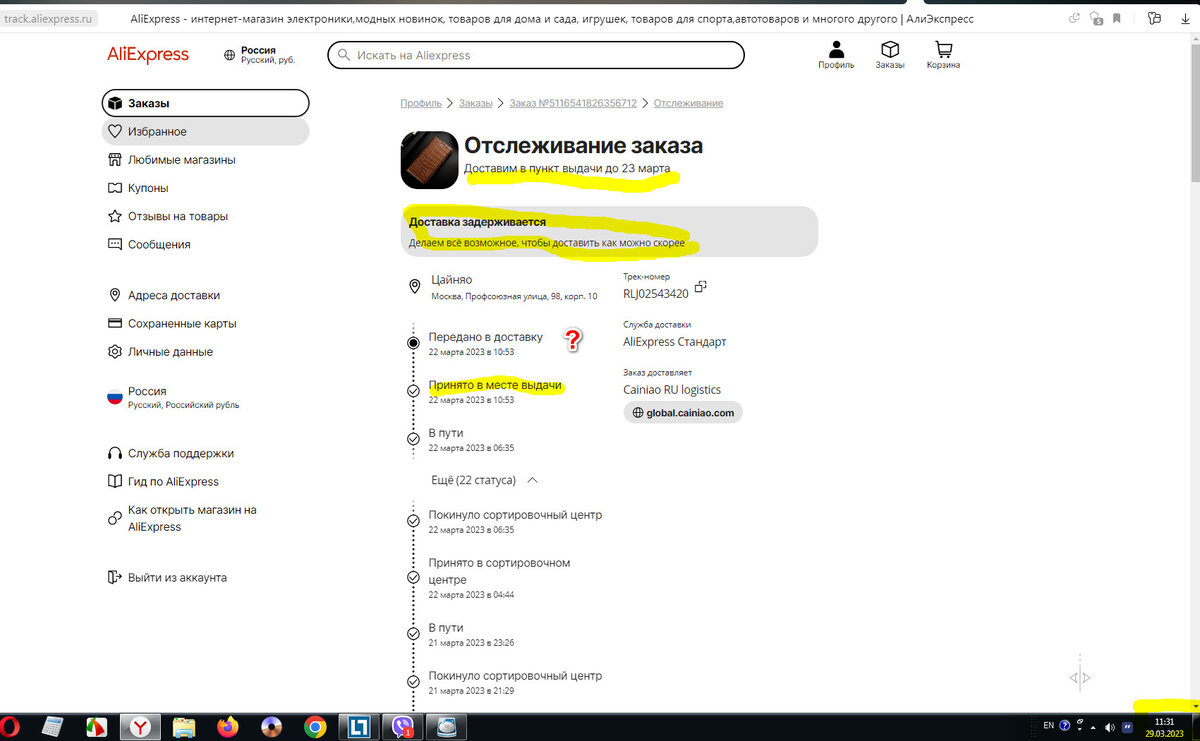Open Viber from the taskbar
The width and height of the screenshot is (1200, 741).
400,726
